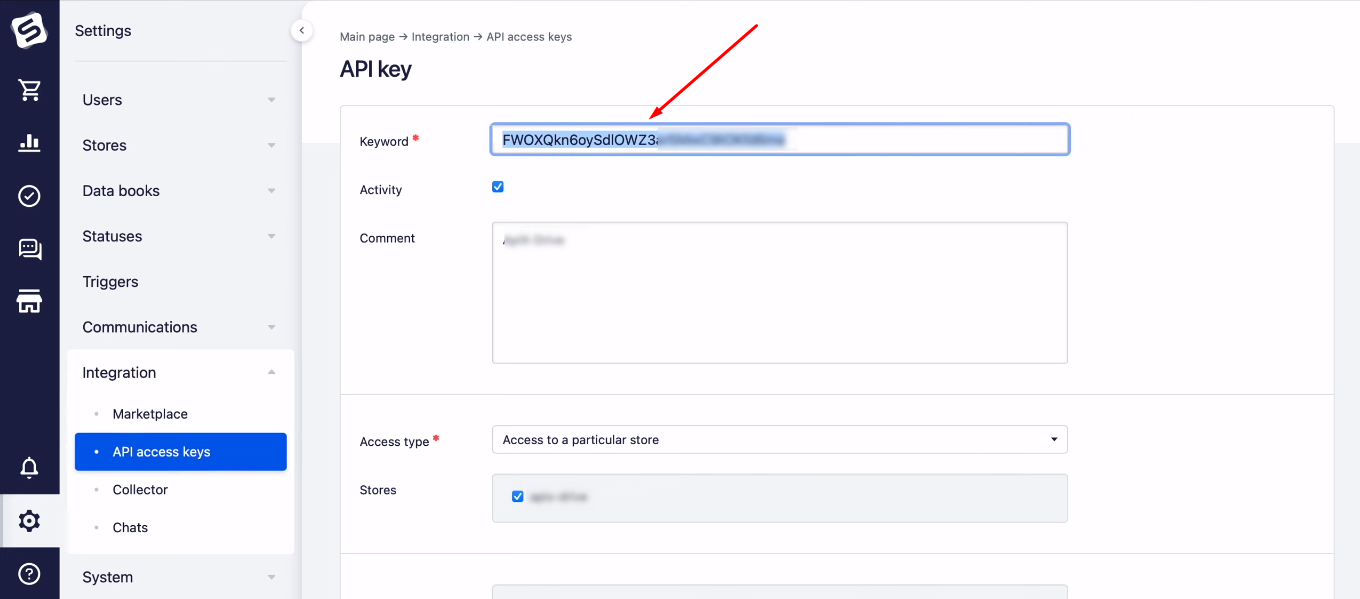Click the Access type field label
This screenshot has height=599, width=1360.
coord(394,442)
